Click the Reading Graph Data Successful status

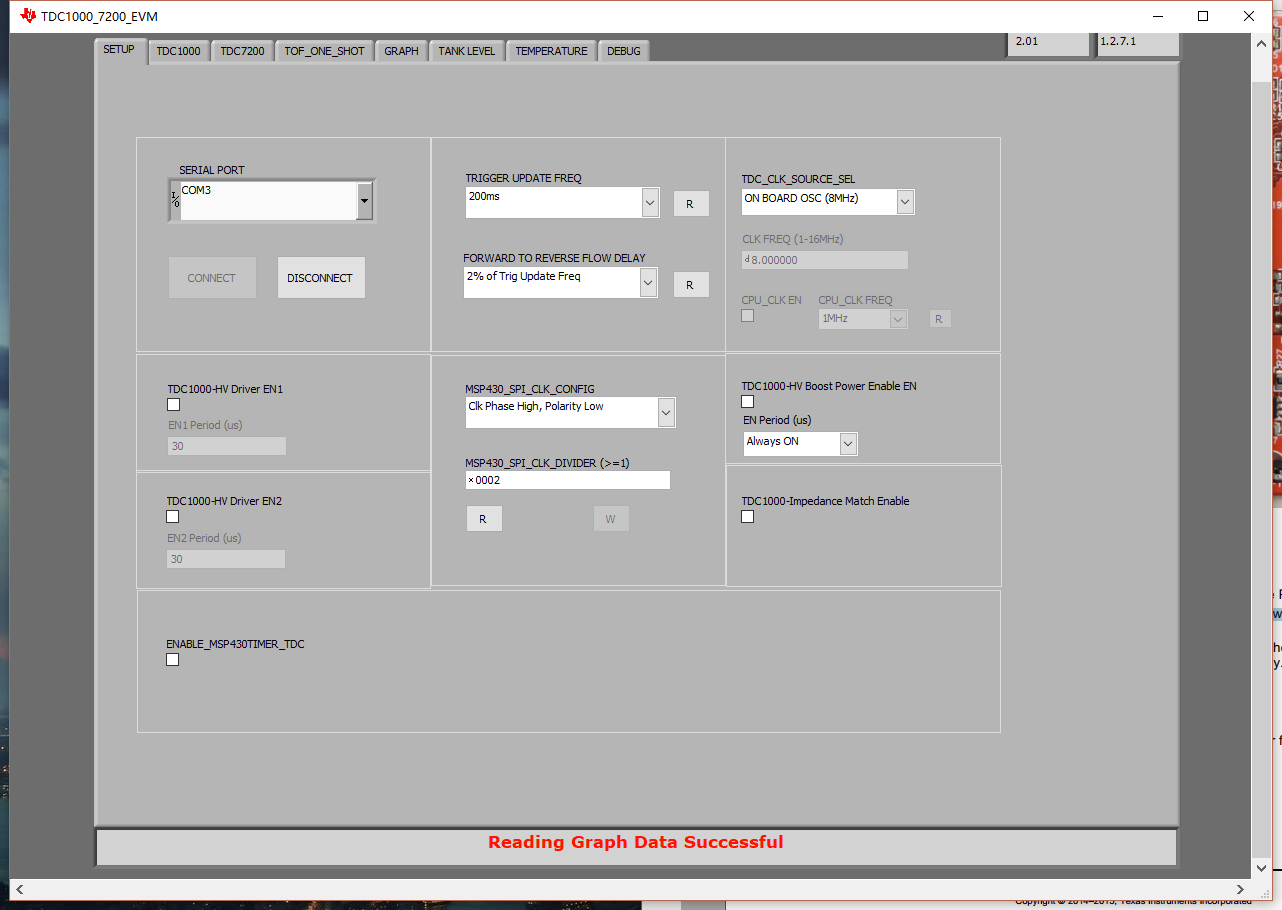click(x=636, y=842)
